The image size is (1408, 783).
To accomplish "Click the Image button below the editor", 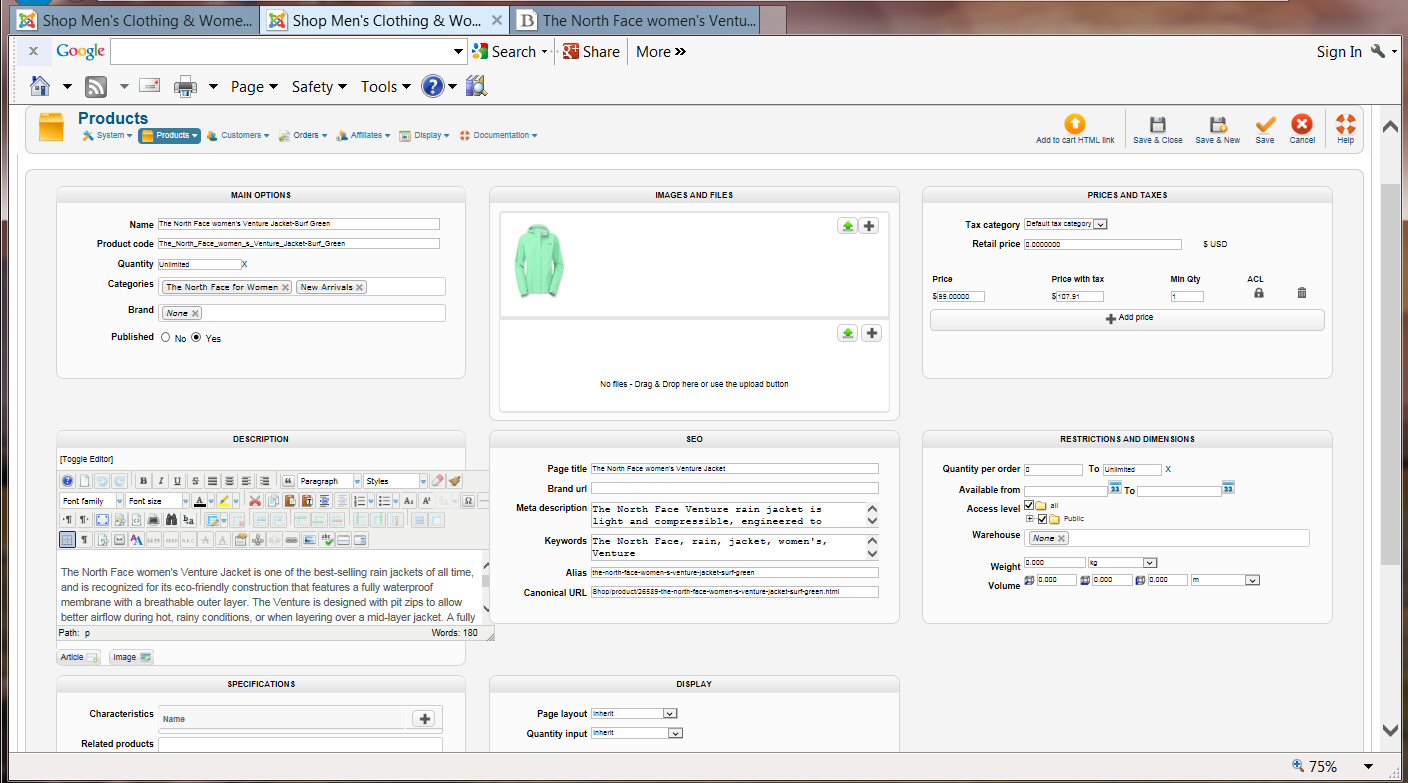I will [x=131, y=657].
